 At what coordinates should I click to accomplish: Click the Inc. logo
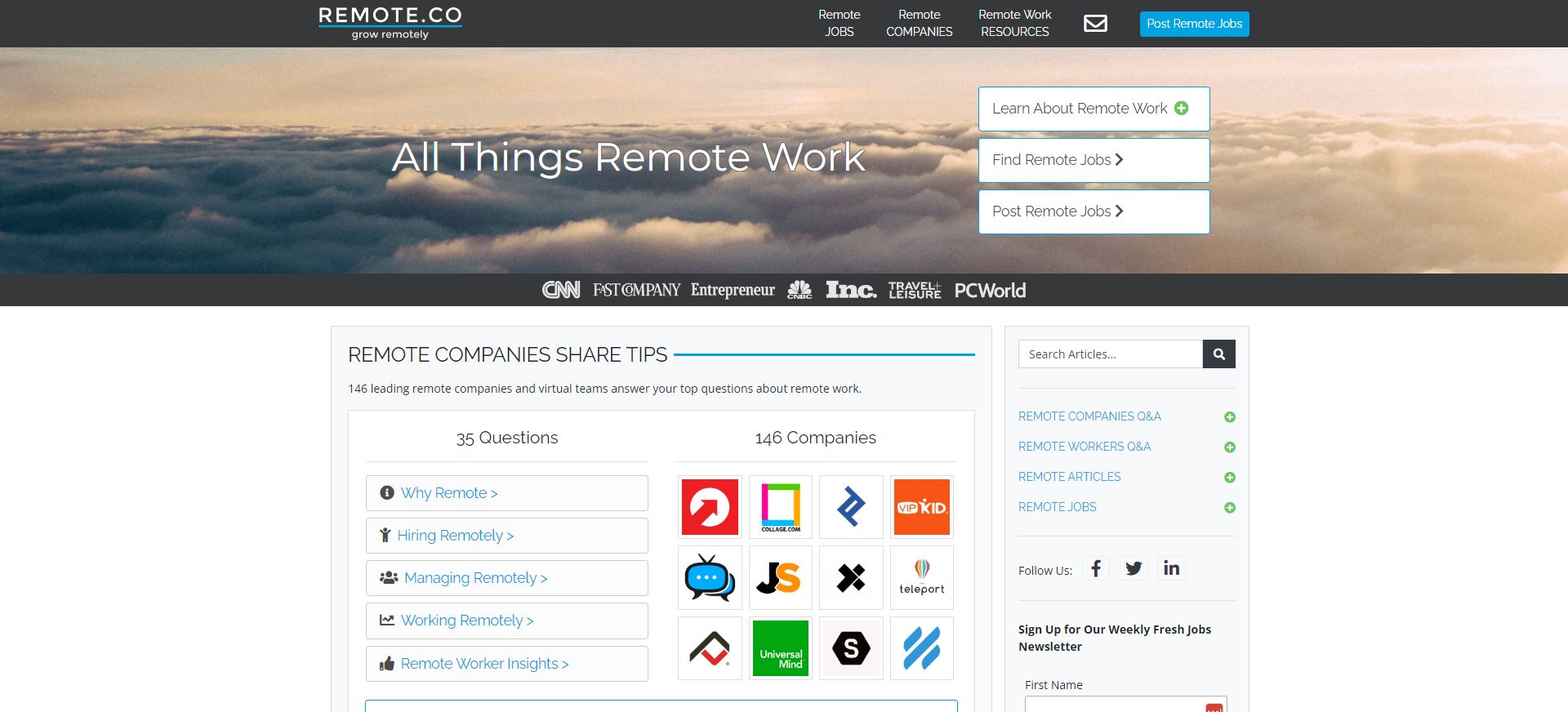(851, 290)
